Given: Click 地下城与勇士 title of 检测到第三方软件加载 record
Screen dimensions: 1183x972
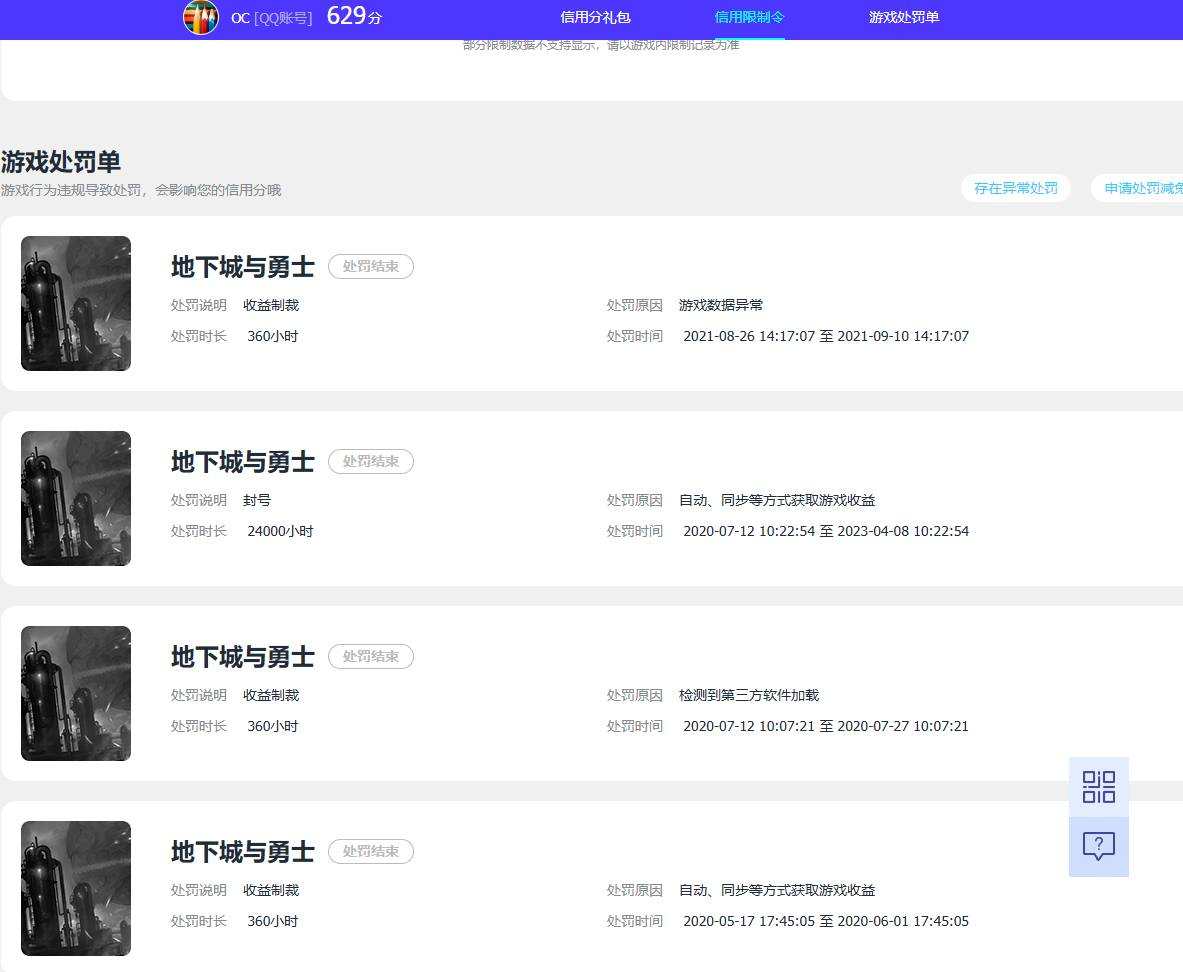Looking at the screenshot, I should pyautogui.click(x=243, y=657).
